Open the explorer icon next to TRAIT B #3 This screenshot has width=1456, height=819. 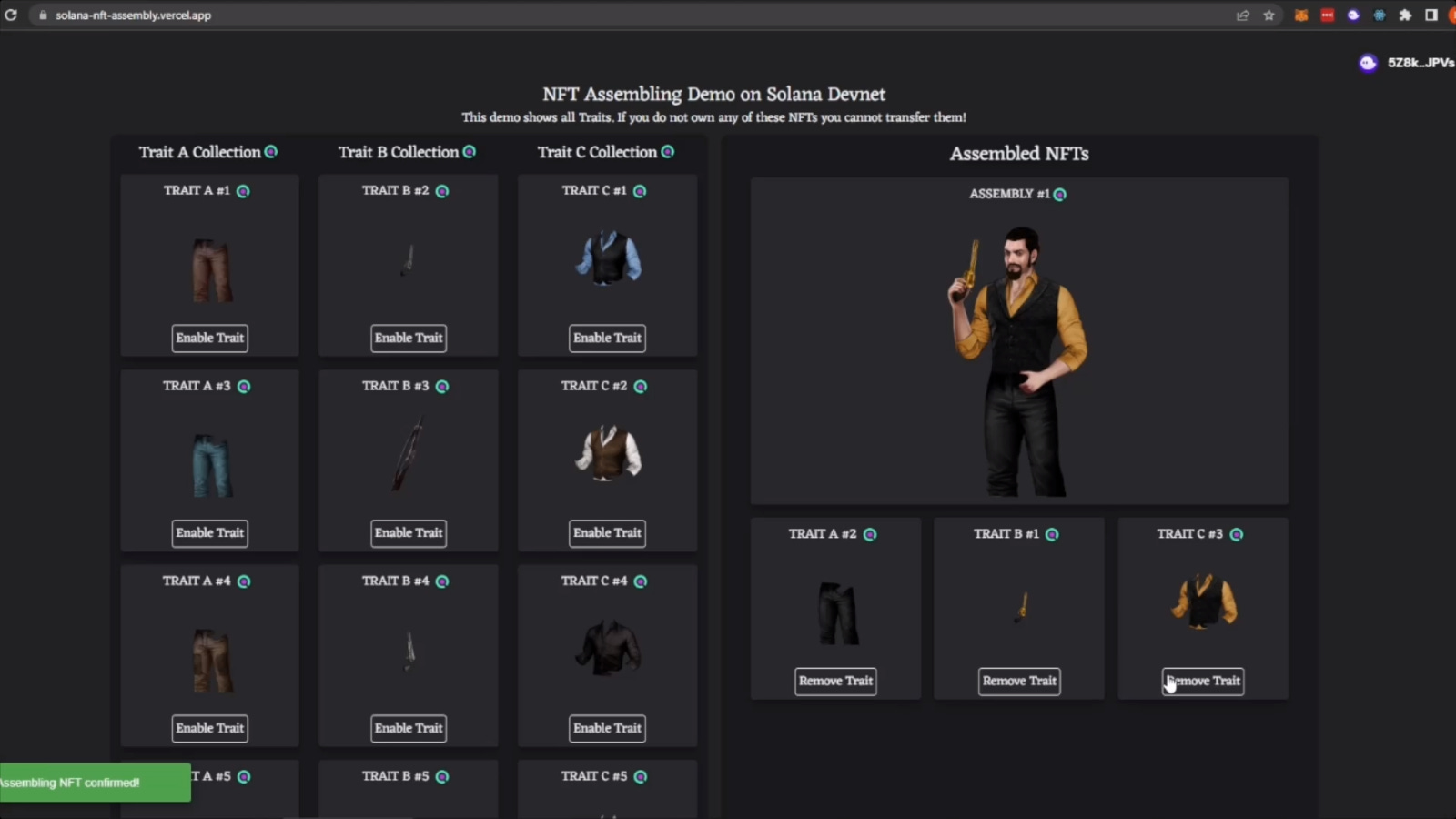[x=442, y=387]
